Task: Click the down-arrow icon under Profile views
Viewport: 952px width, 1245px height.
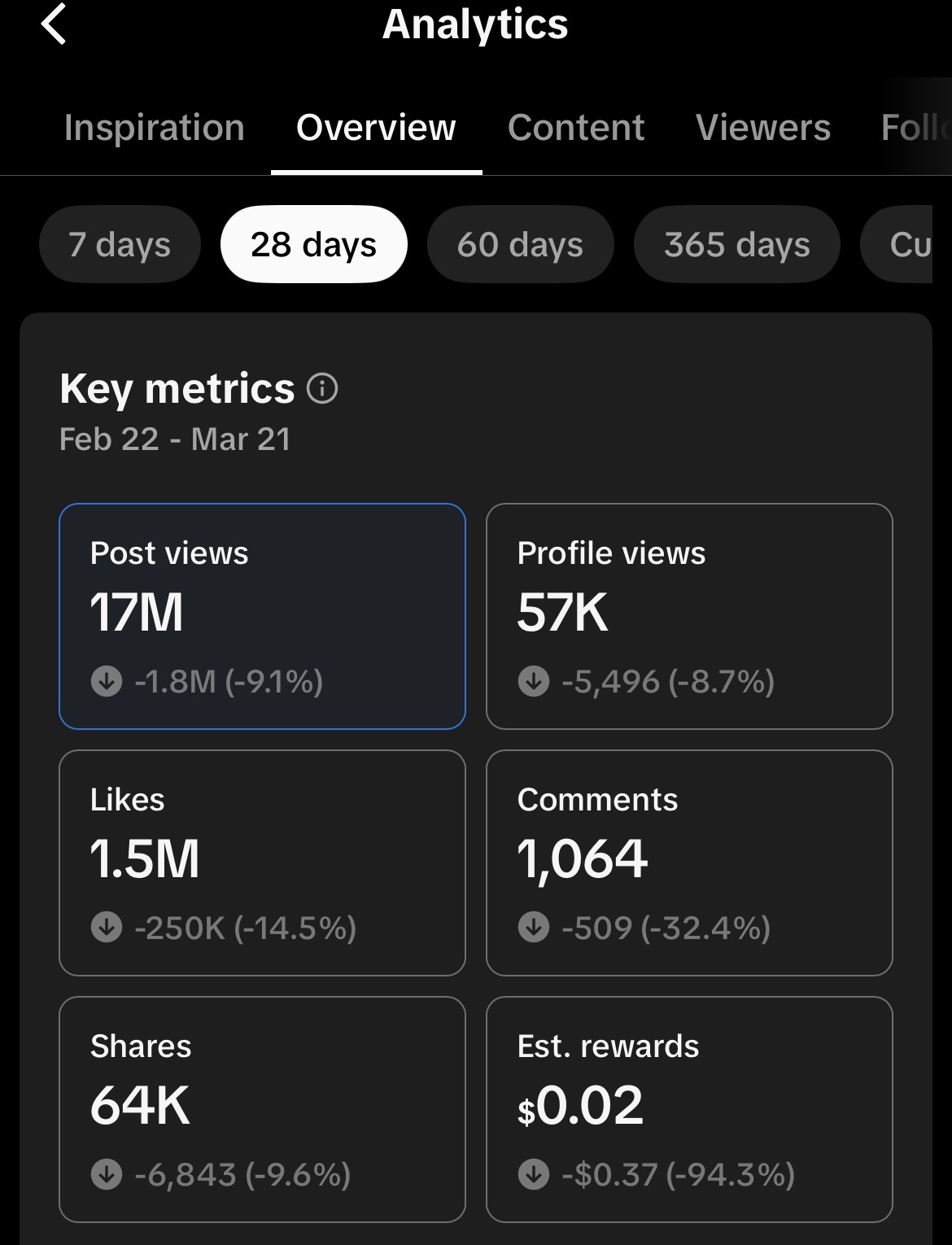Action: pyautogui.click(x=534, y=681)
